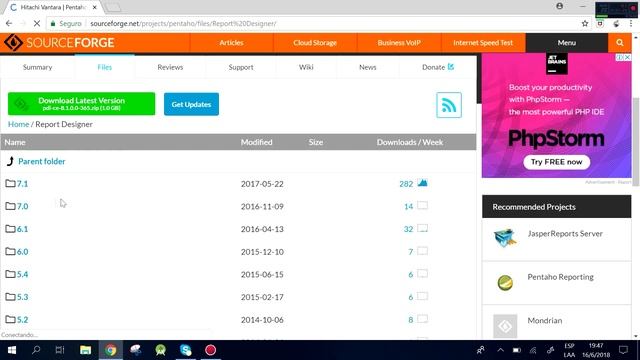Click the Chrome profile icon

(x=560, y=6)
